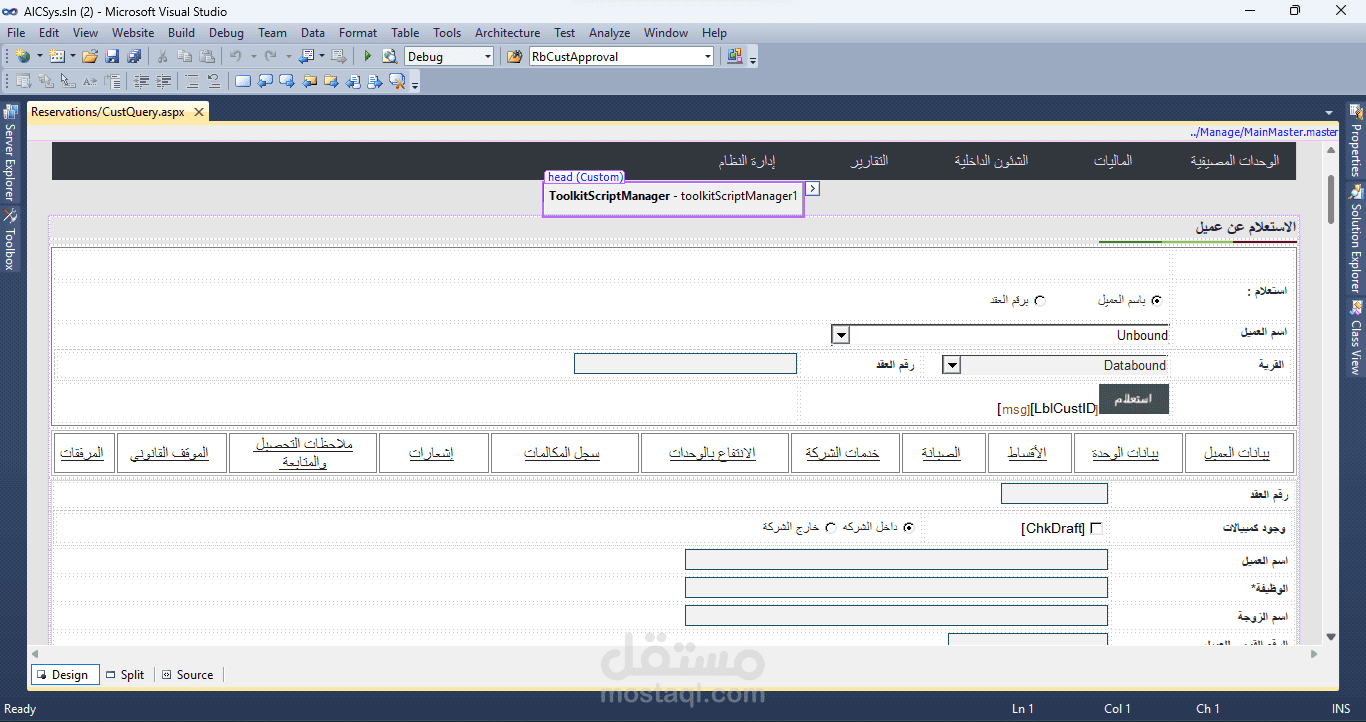
Task: Click the Redo arrow icon
Action: [x=271, y=56]
